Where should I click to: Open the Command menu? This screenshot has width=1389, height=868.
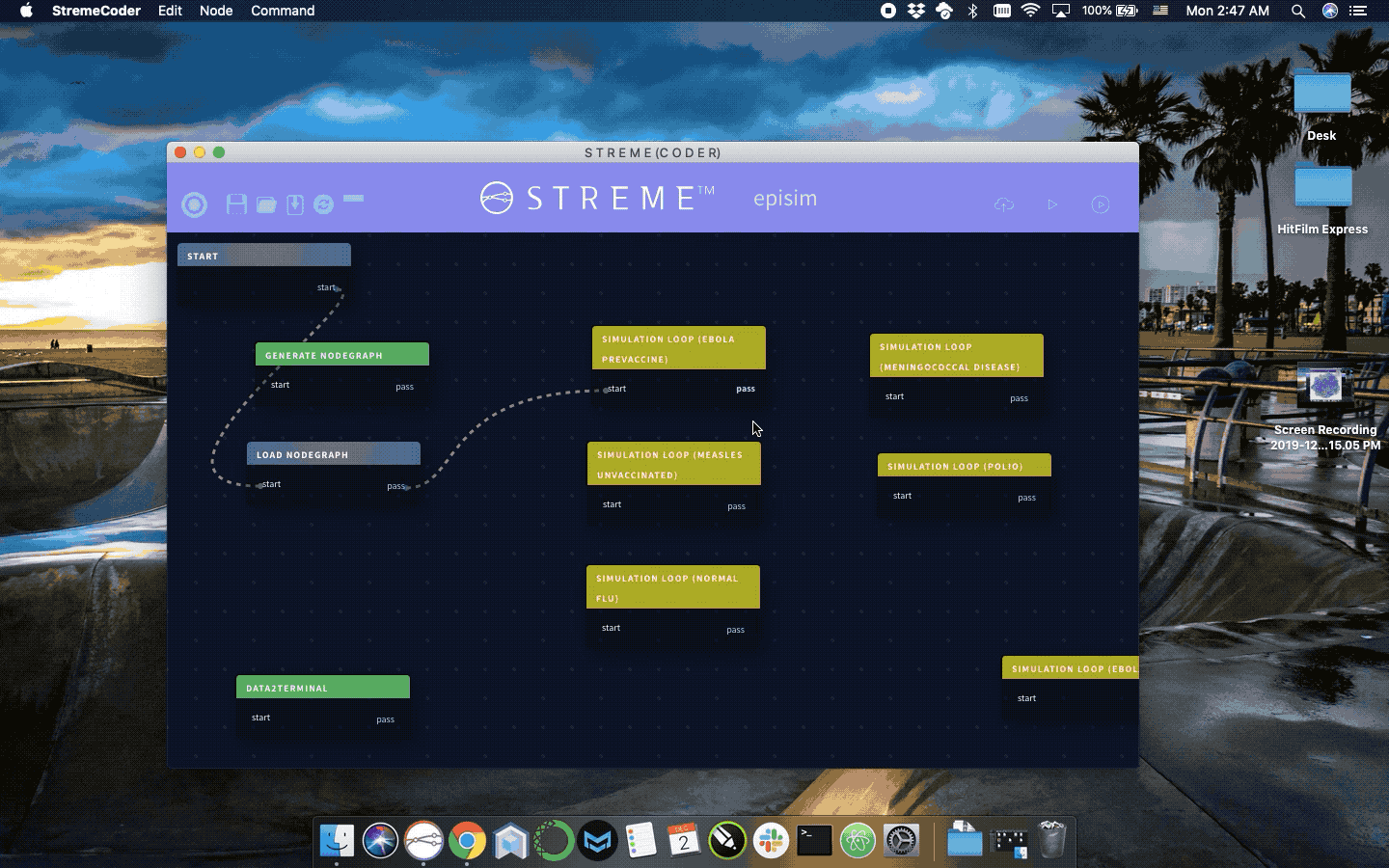[x=283, y=11]
